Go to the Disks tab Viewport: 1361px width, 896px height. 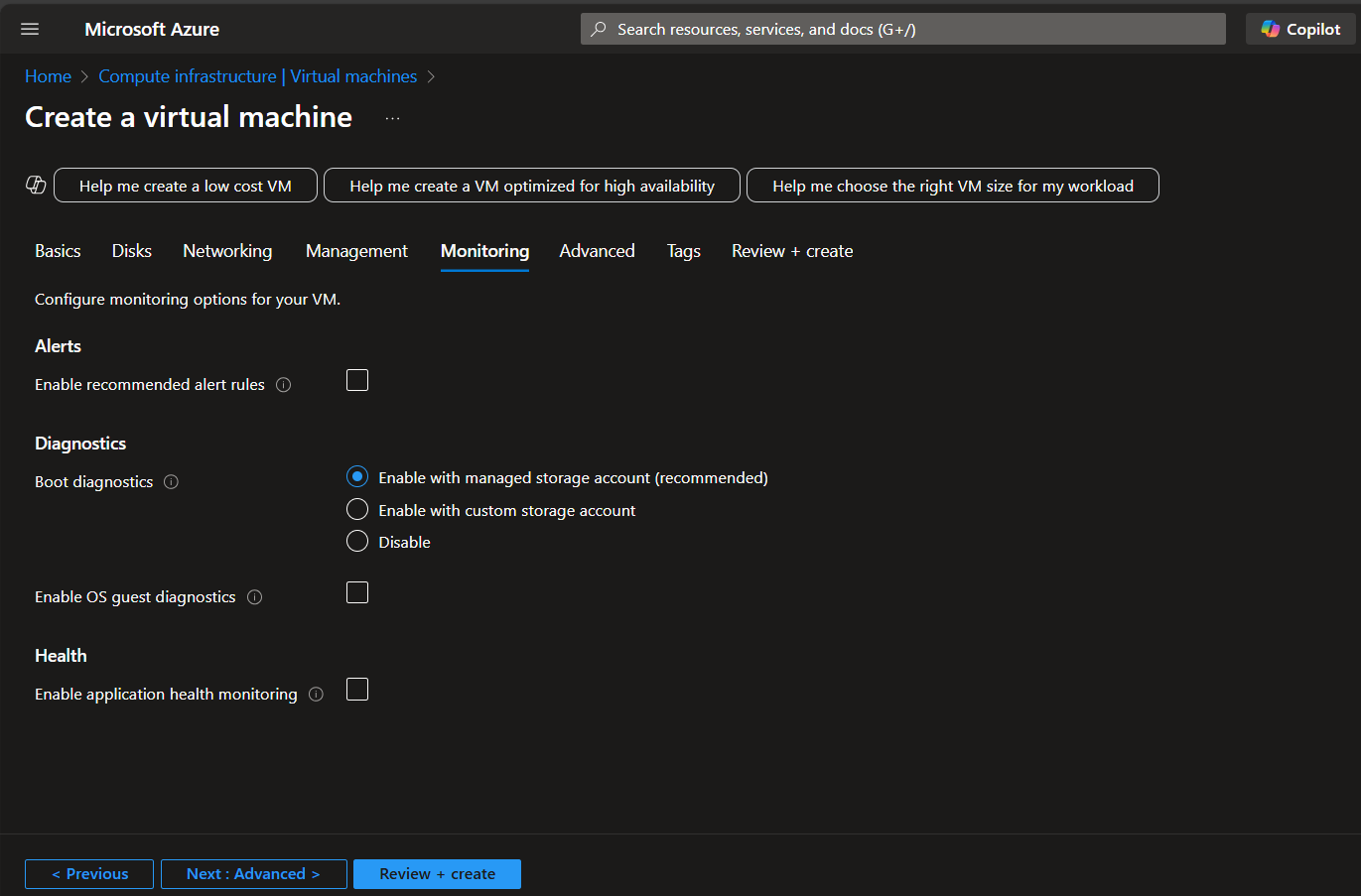pyautogui.click(x=132, y=251)
